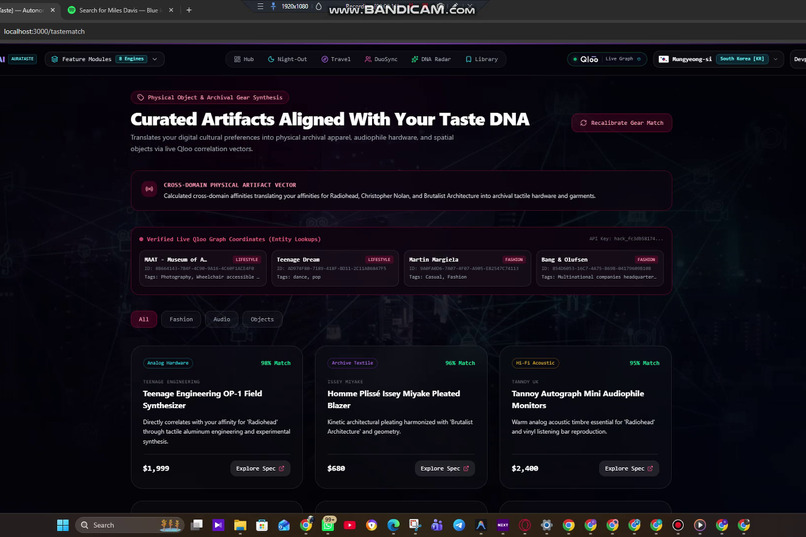This screenshot has width=806, height=537.
Task: Open the NEXT app taskbar icon
Action: click(503, 525)
